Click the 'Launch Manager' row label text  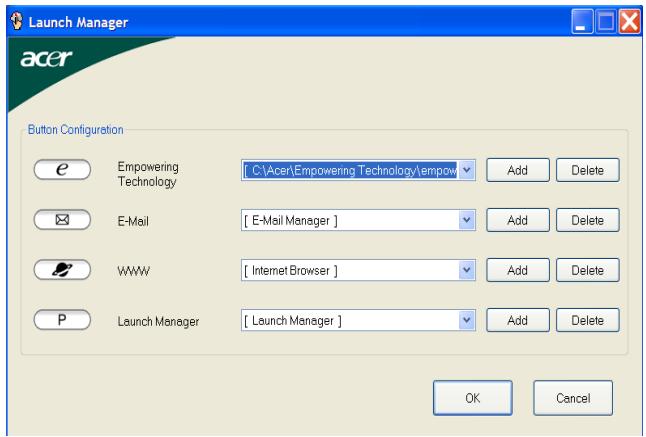pos(158,321)
